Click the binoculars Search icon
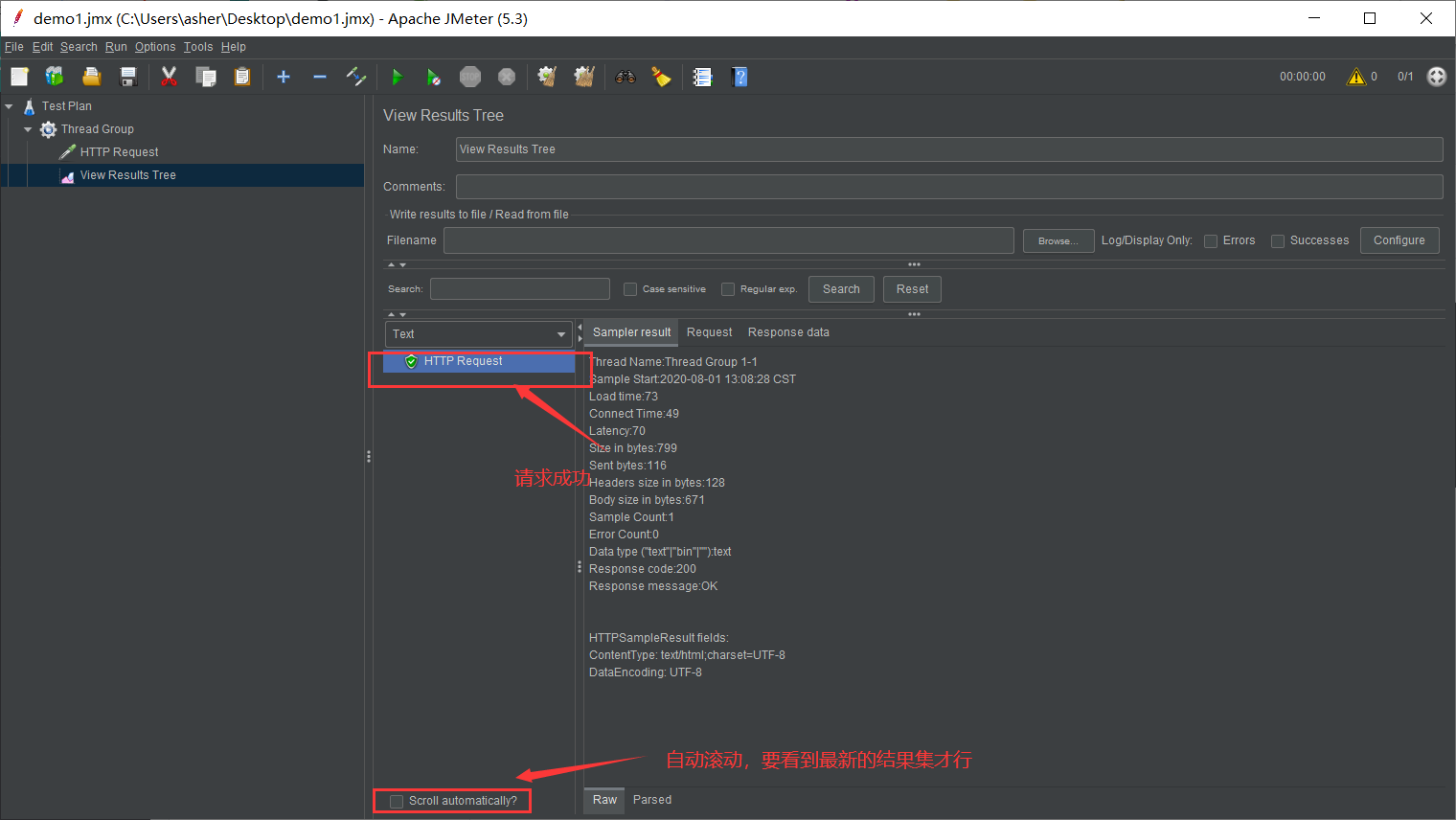The height and width of the screenshot is (820, 1456). [x=626, y=77]
